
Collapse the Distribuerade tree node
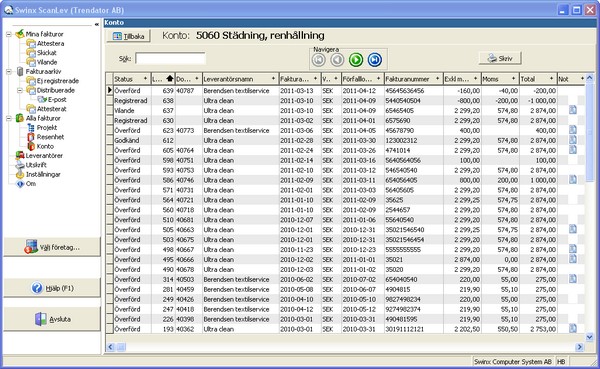(20, 90)
